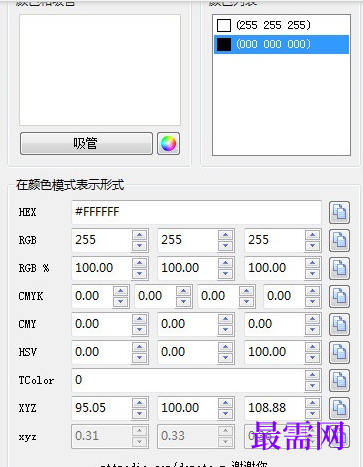Click the 吸管 eyedropper button
The width and height of the screenshot is (363, 467).
(x=86, y=144)
